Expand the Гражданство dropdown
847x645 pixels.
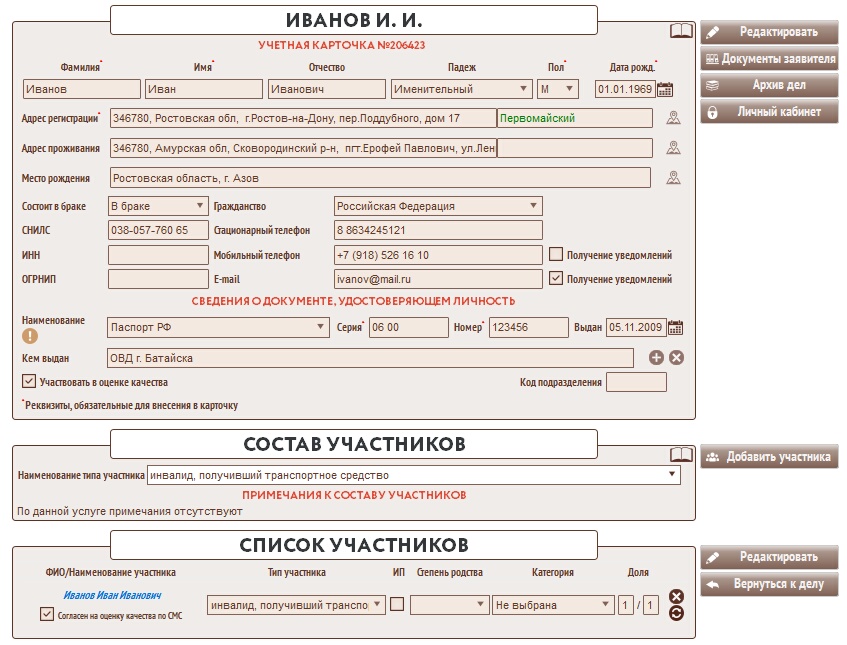[438, 206]
